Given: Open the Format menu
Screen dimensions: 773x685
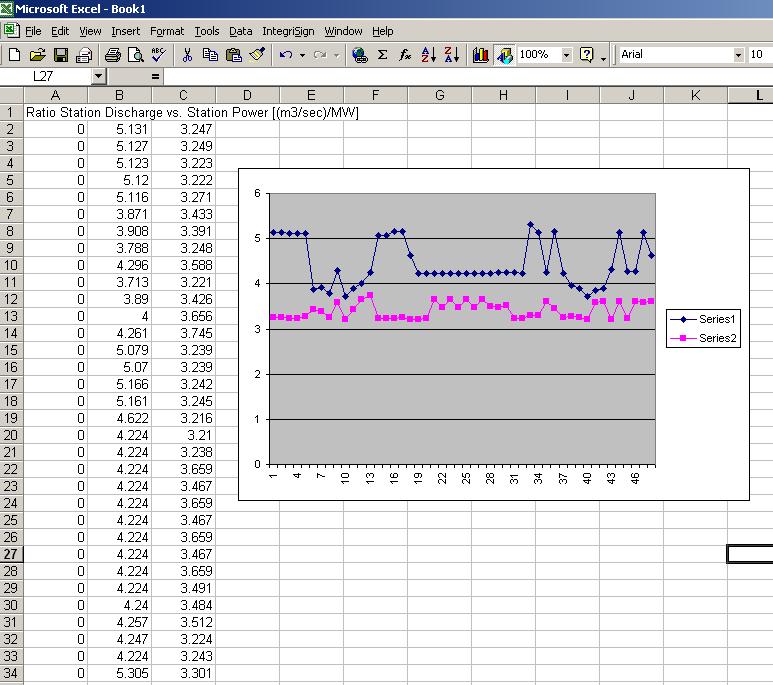Looking at the screenshot, I should pos(167,31).
